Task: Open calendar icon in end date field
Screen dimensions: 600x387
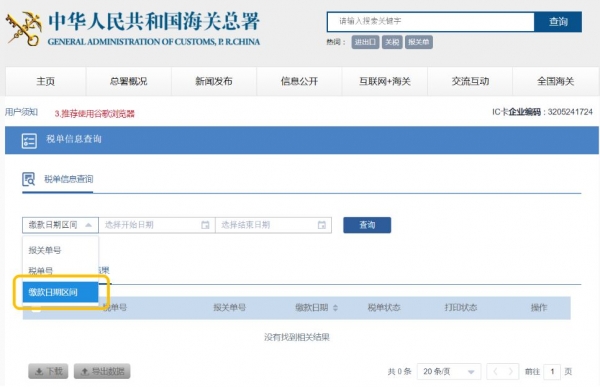Action: click(x=322, y=225)
